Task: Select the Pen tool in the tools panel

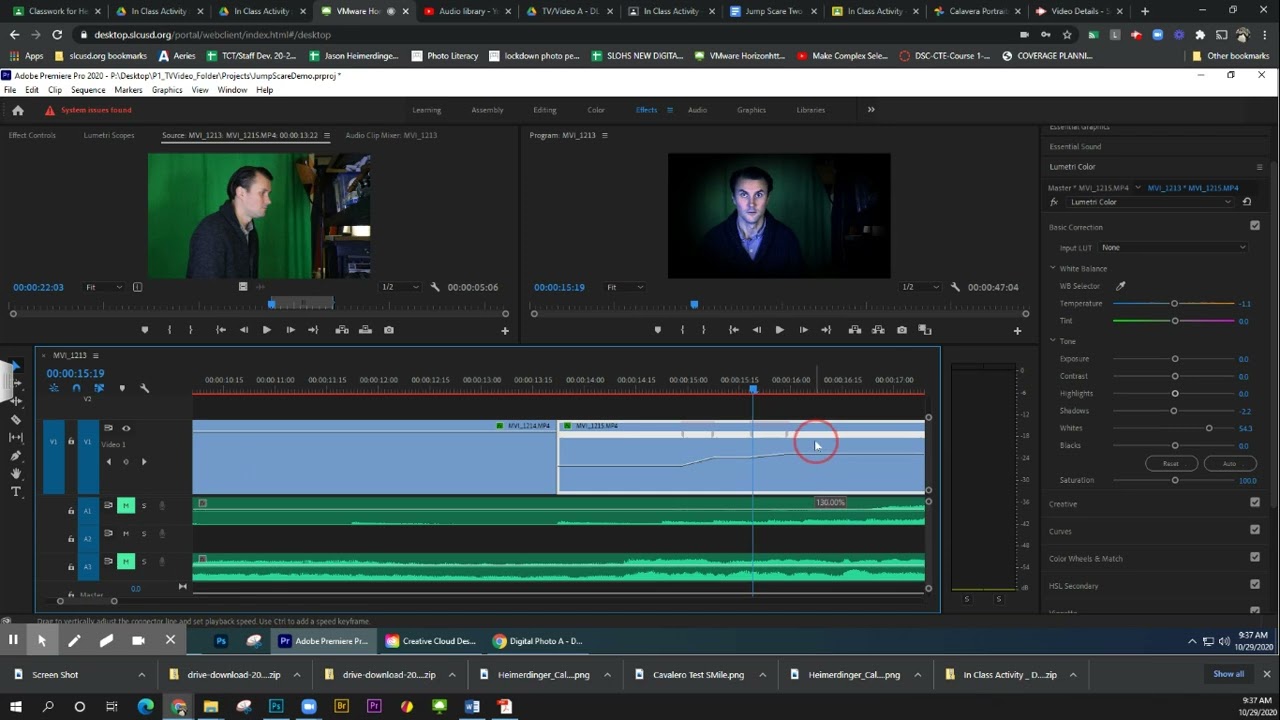Action: coord(16,455)
